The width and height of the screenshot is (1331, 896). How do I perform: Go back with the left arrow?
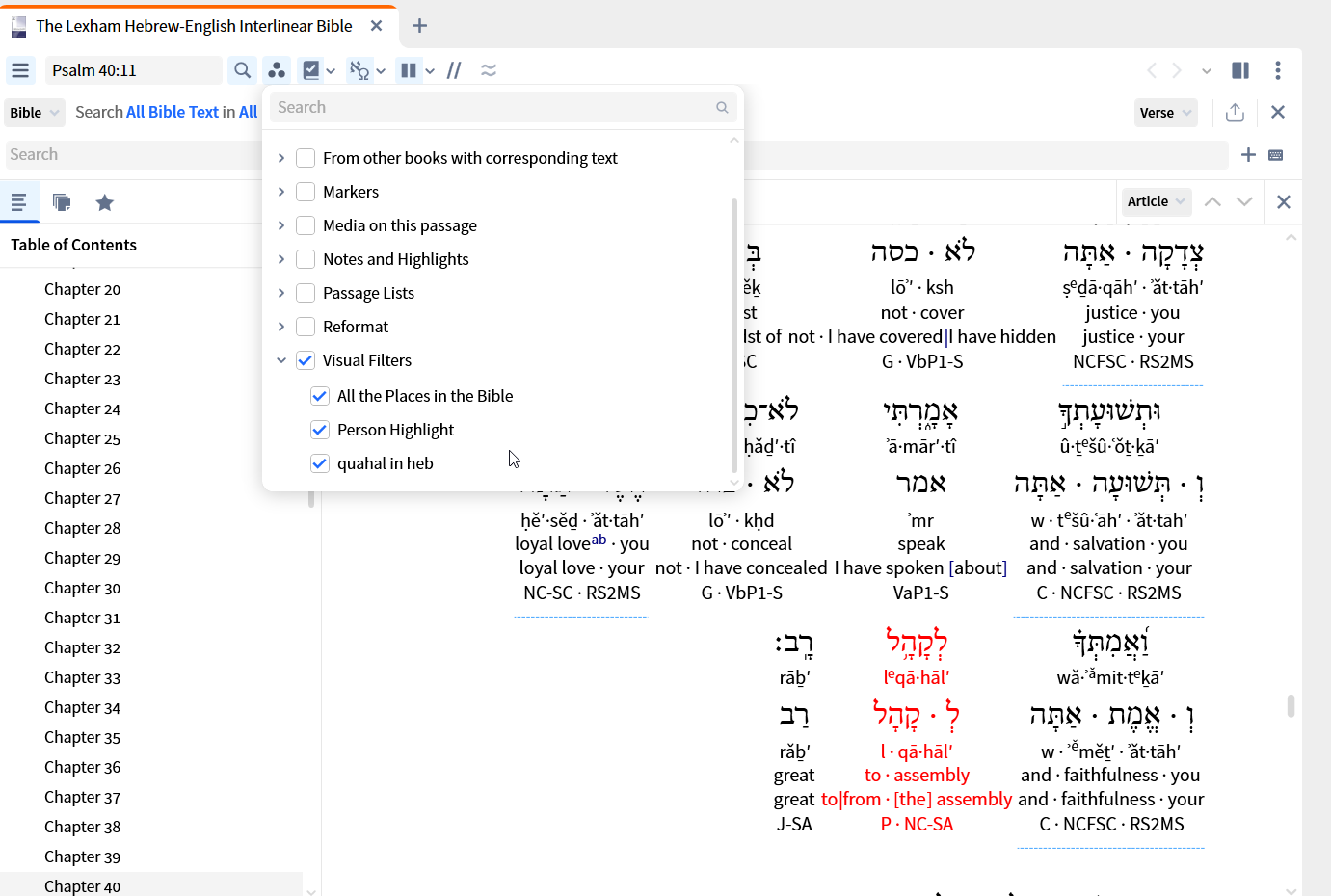1152,70
